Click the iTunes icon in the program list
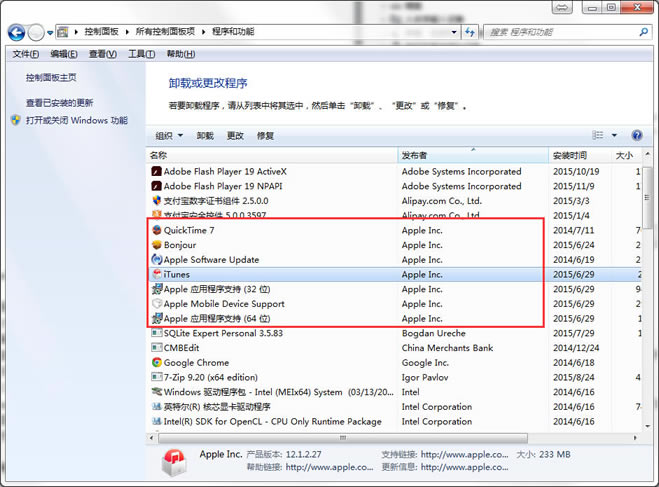Image resolution: width=659 pixels, height=487 pixels. click(157, 274)
